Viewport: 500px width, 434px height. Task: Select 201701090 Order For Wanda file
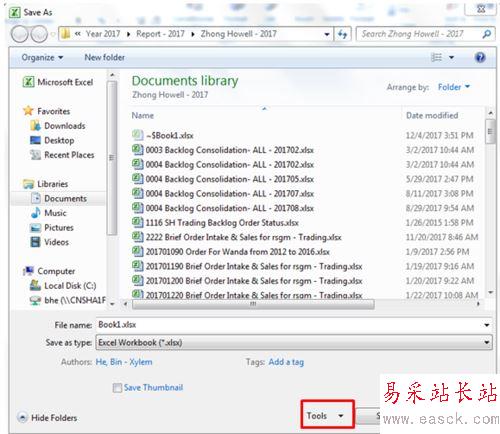(x=231, y=252)
